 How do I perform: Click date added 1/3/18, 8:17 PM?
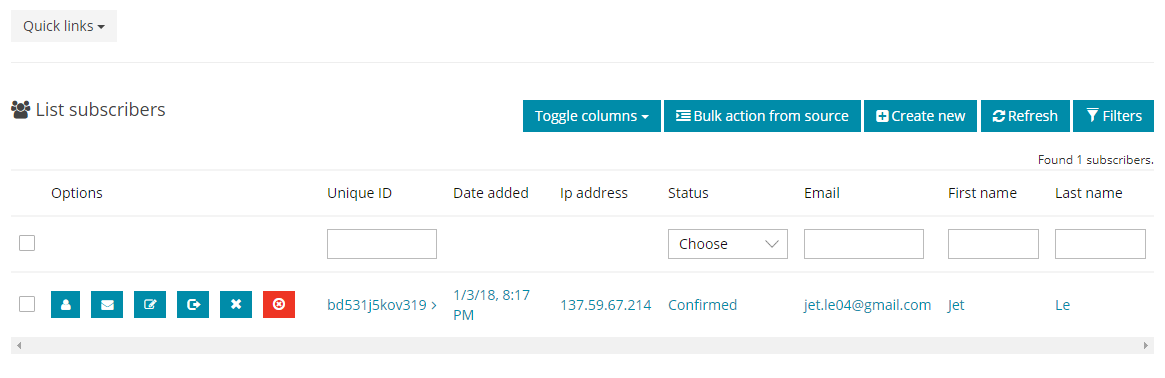(491, 304)
